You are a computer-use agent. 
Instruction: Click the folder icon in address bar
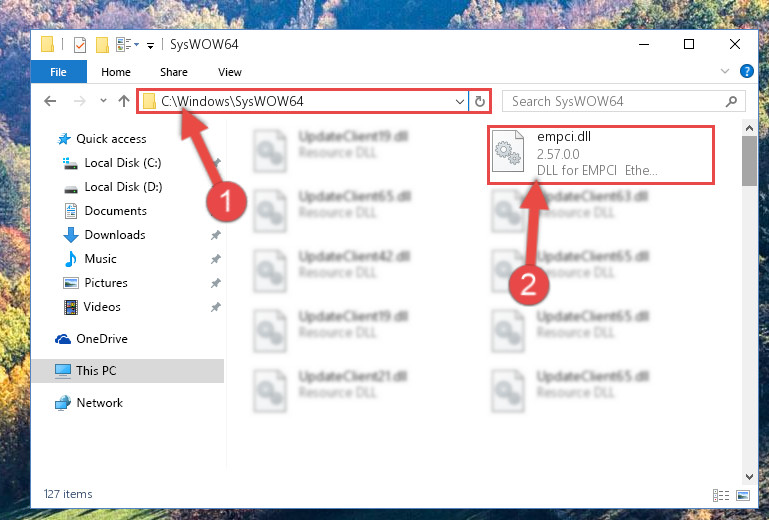pyautogui.click(x=149, y=102)
